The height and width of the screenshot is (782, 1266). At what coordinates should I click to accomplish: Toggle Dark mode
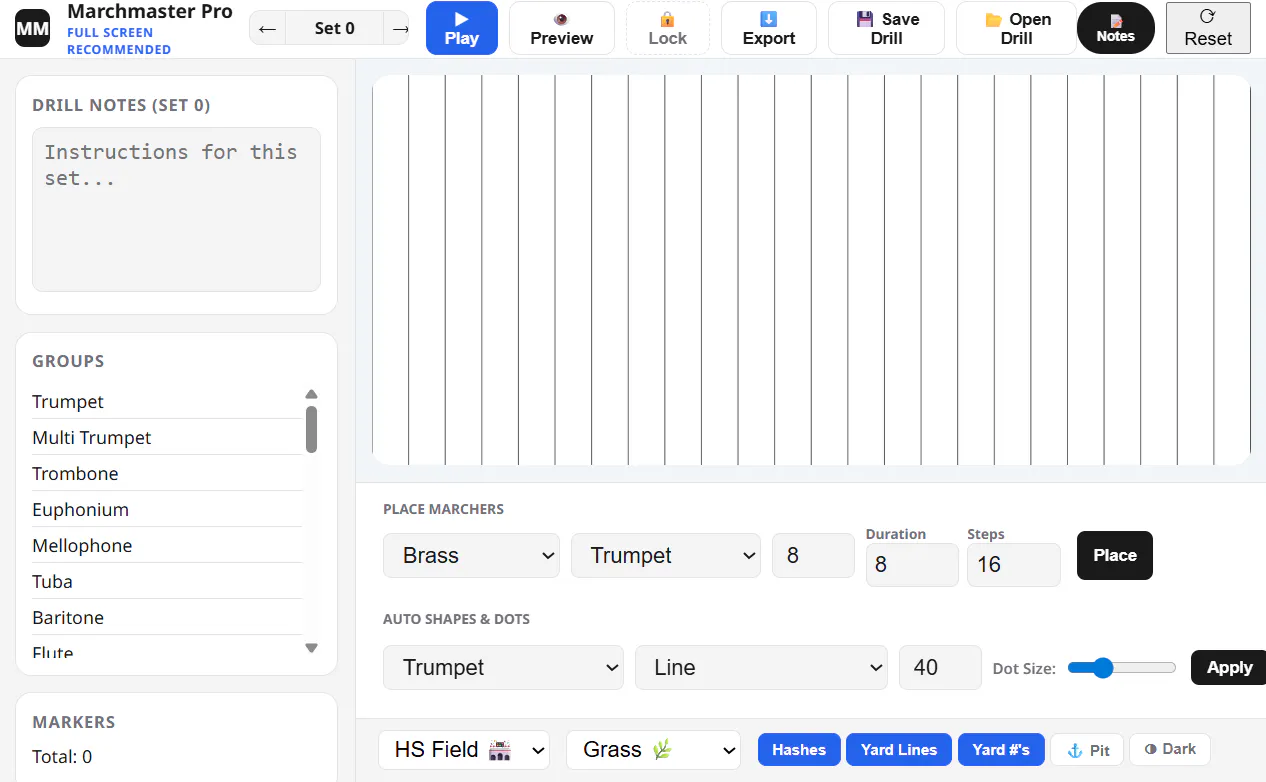coord(1170,749)
